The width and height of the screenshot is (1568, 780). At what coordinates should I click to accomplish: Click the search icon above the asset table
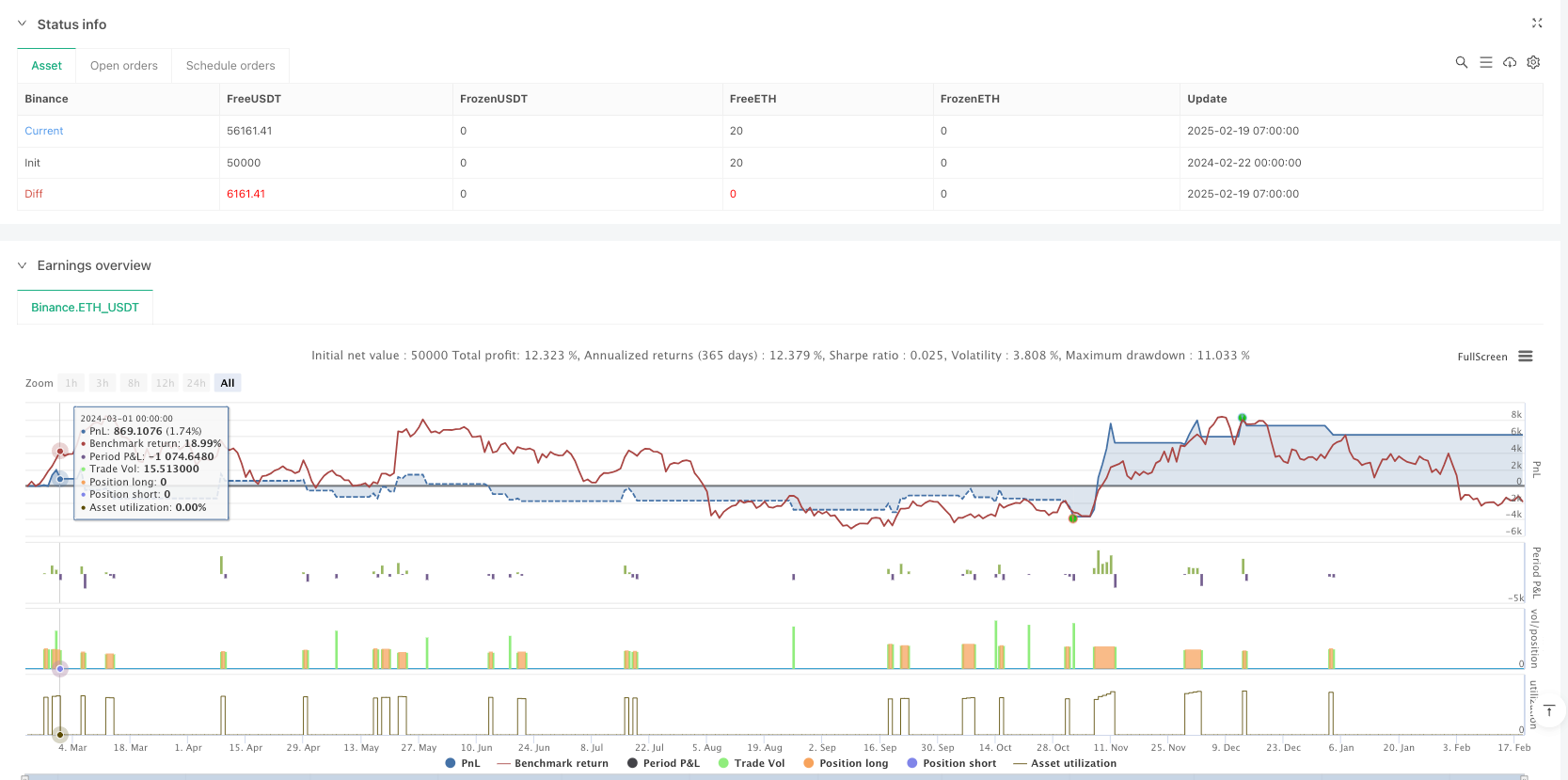[1461, 62]
